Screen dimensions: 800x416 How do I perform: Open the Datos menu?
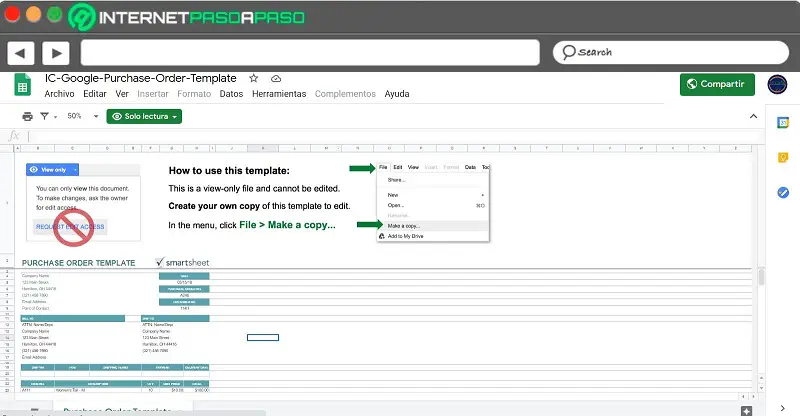[231, 94]
